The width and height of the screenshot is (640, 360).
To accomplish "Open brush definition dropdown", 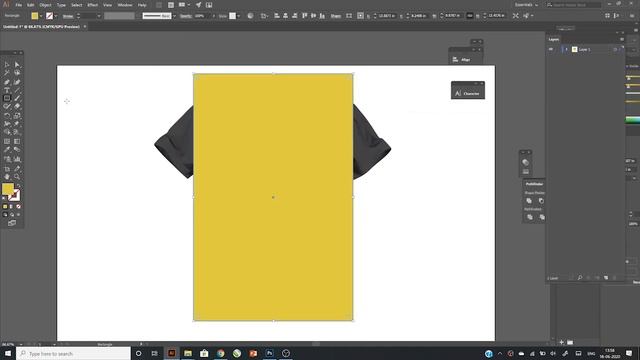I will coord(174,16).
